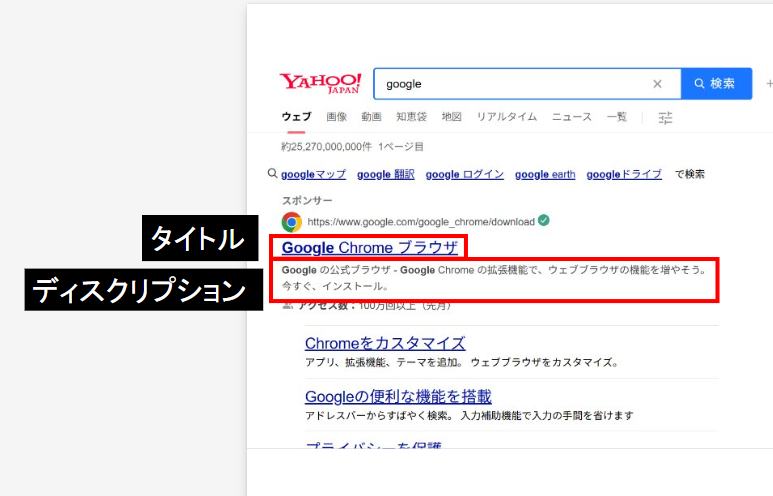Switch to the 画像 tab
The width and height of the screenshot is (773, 496).
[x=337, y=117]
